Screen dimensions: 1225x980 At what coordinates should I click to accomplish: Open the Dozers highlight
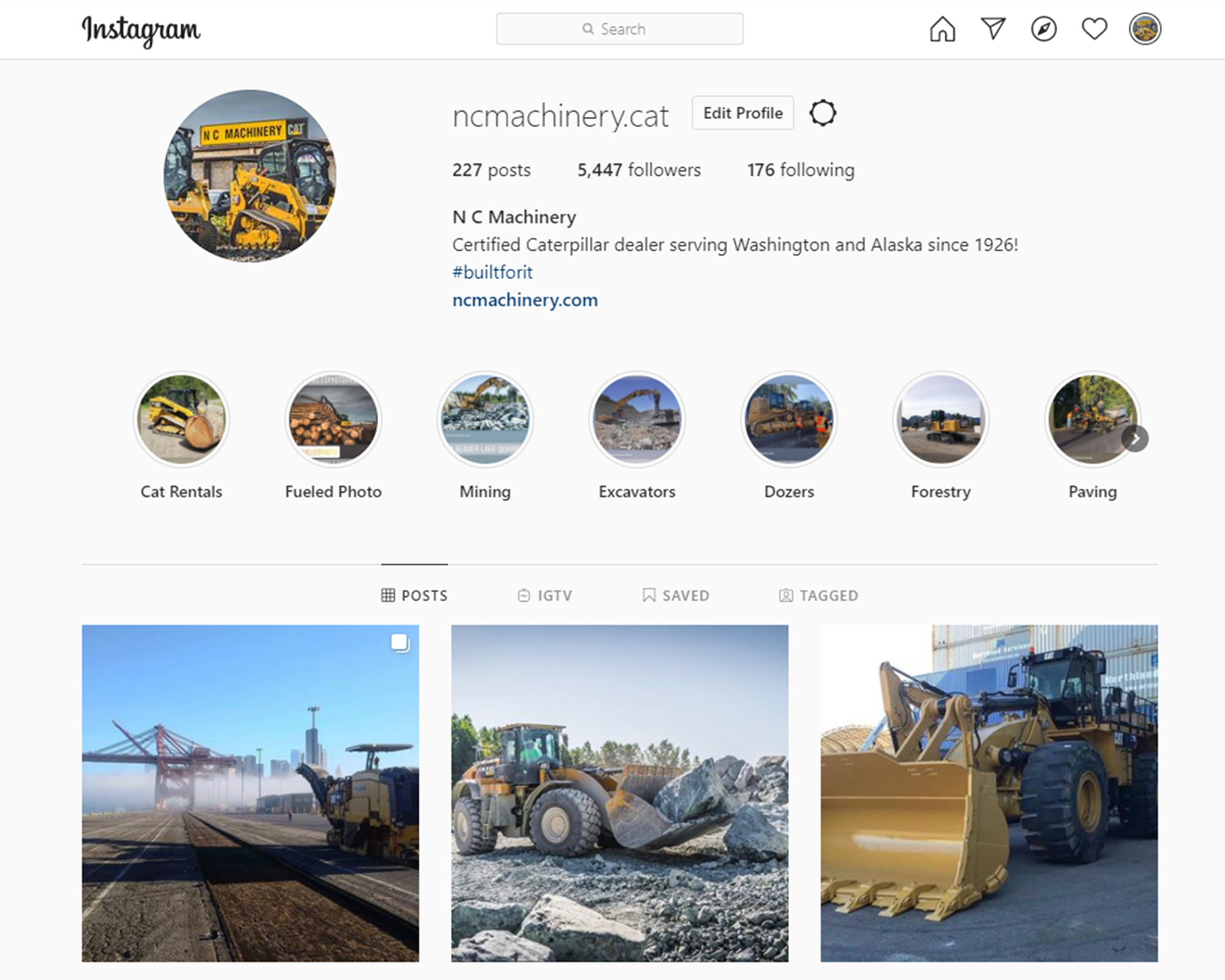[x=789, y=420]
